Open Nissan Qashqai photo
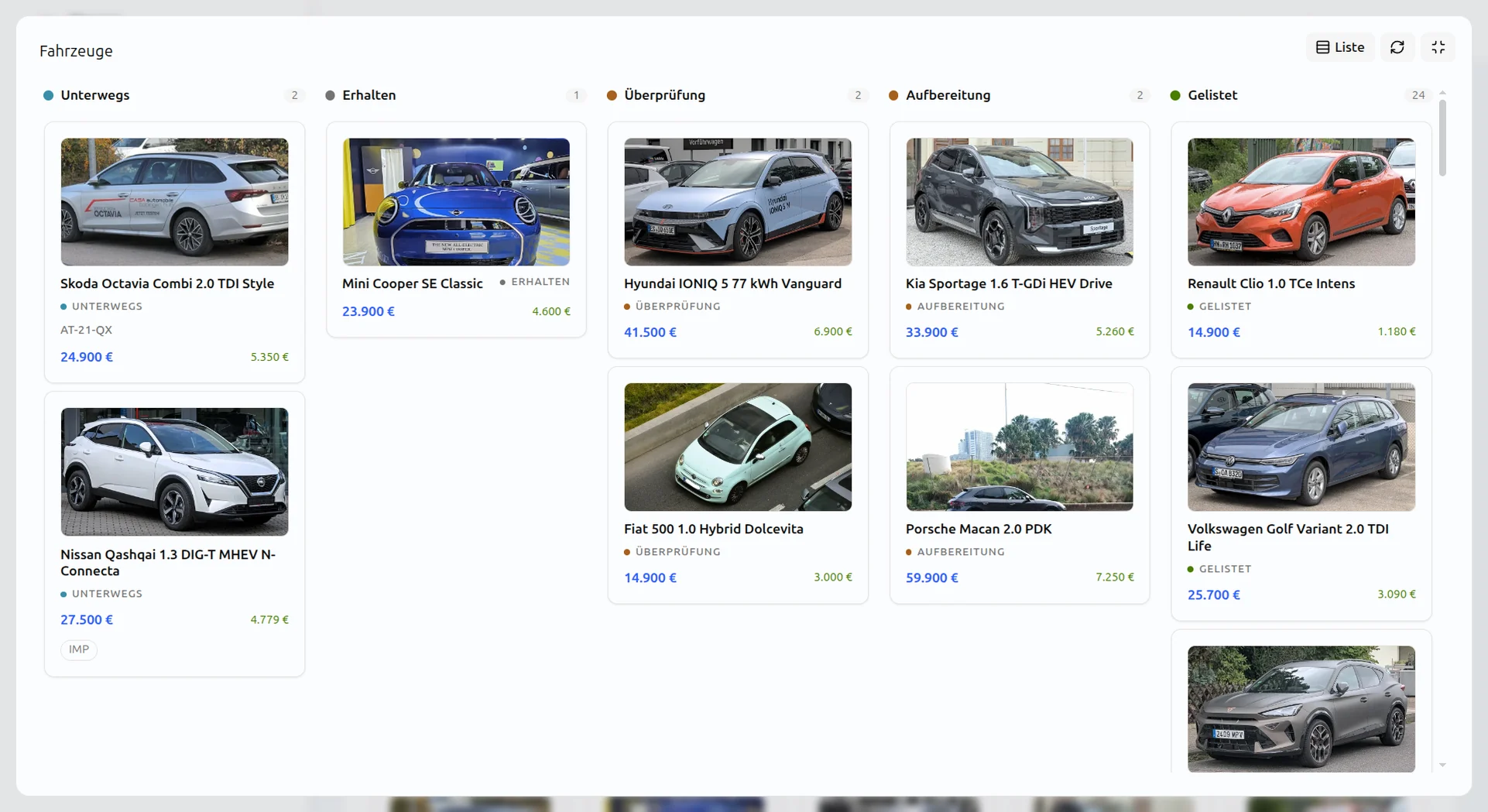The image size is (1488, 812). point(174,471)
